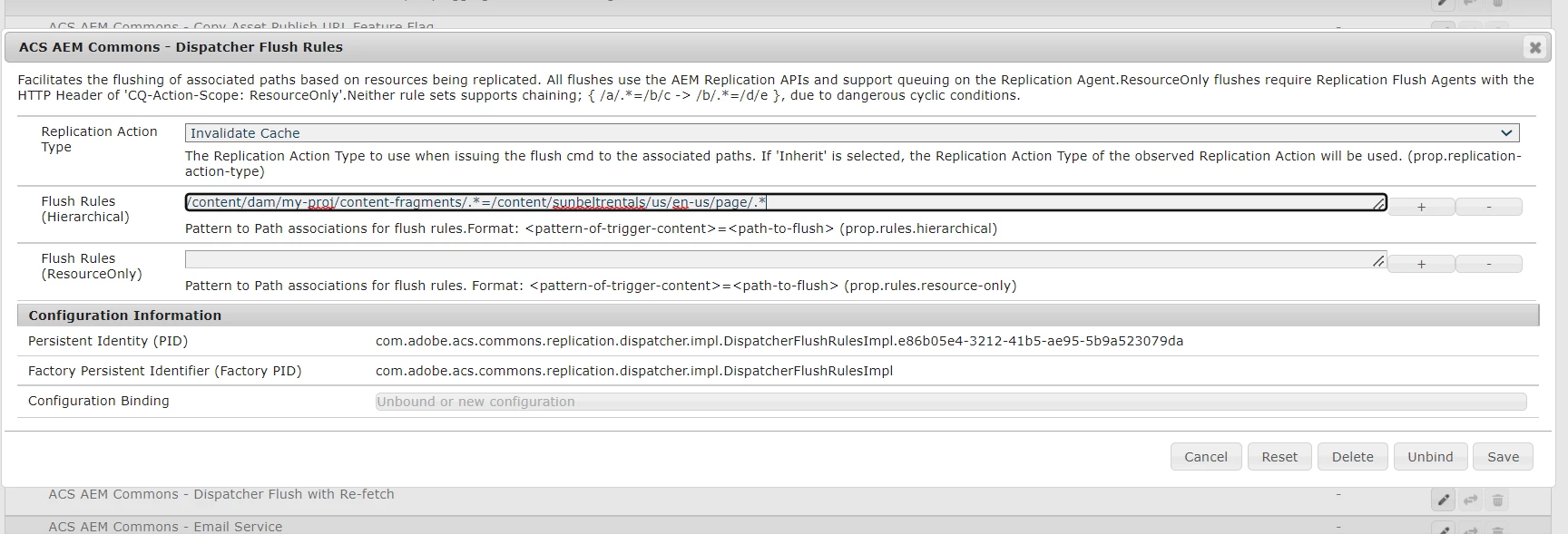Select the Persistent Identity PID value text
Viewport: 1568px width, 534px height.
click(779, 341)
